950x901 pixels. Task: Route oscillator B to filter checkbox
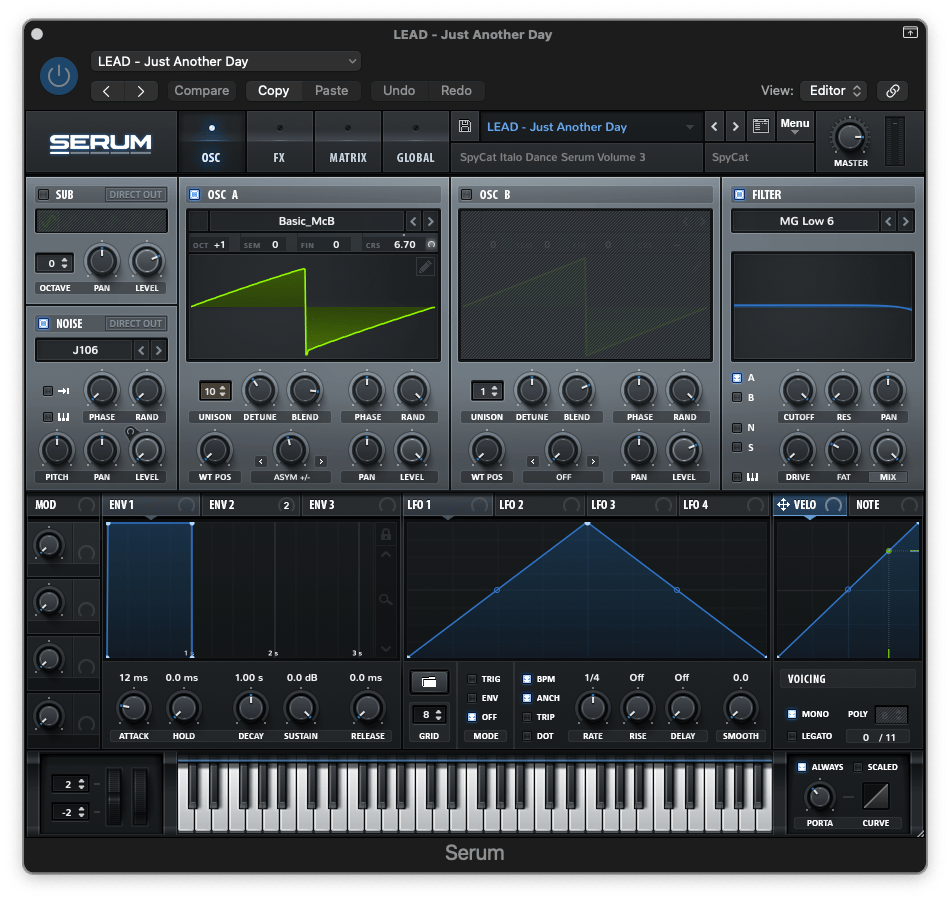[737, 397]
